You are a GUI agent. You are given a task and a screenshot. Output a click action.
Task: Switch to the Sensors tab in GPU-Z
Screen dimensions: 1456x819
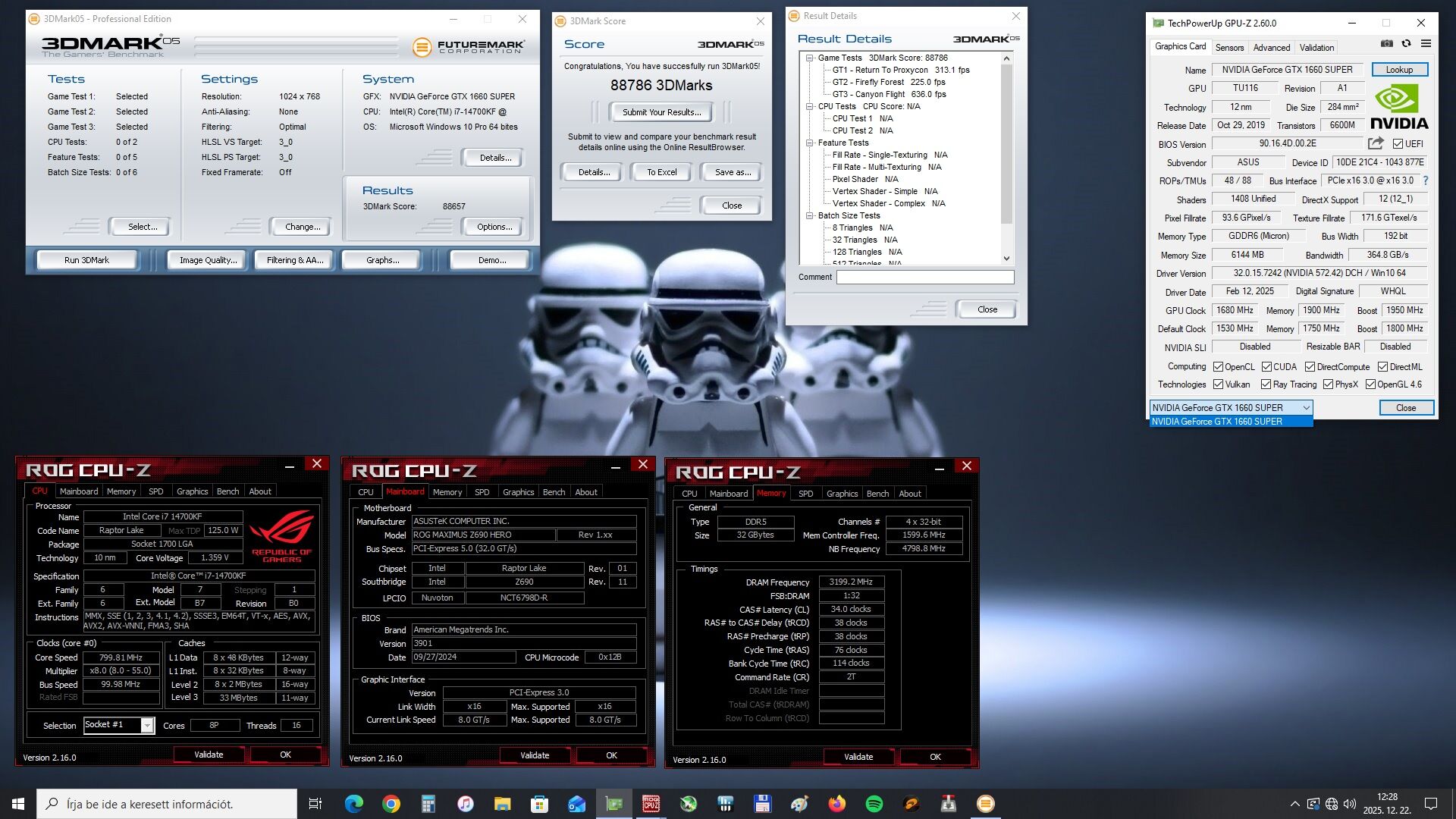(1229, 47)
